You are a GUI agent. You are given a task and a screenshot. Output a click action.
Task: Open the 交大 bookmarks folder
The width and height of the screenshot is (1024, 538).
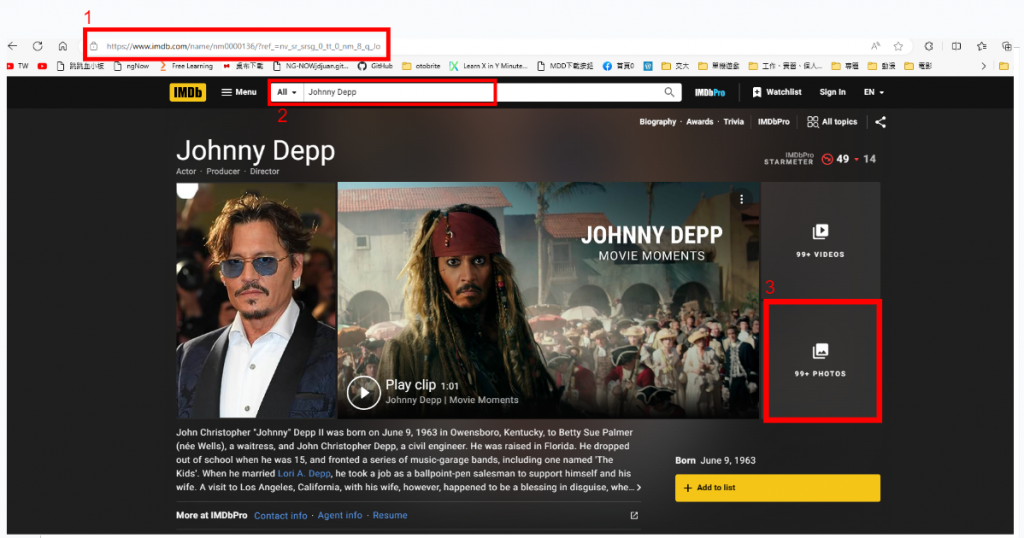[675, 66]
